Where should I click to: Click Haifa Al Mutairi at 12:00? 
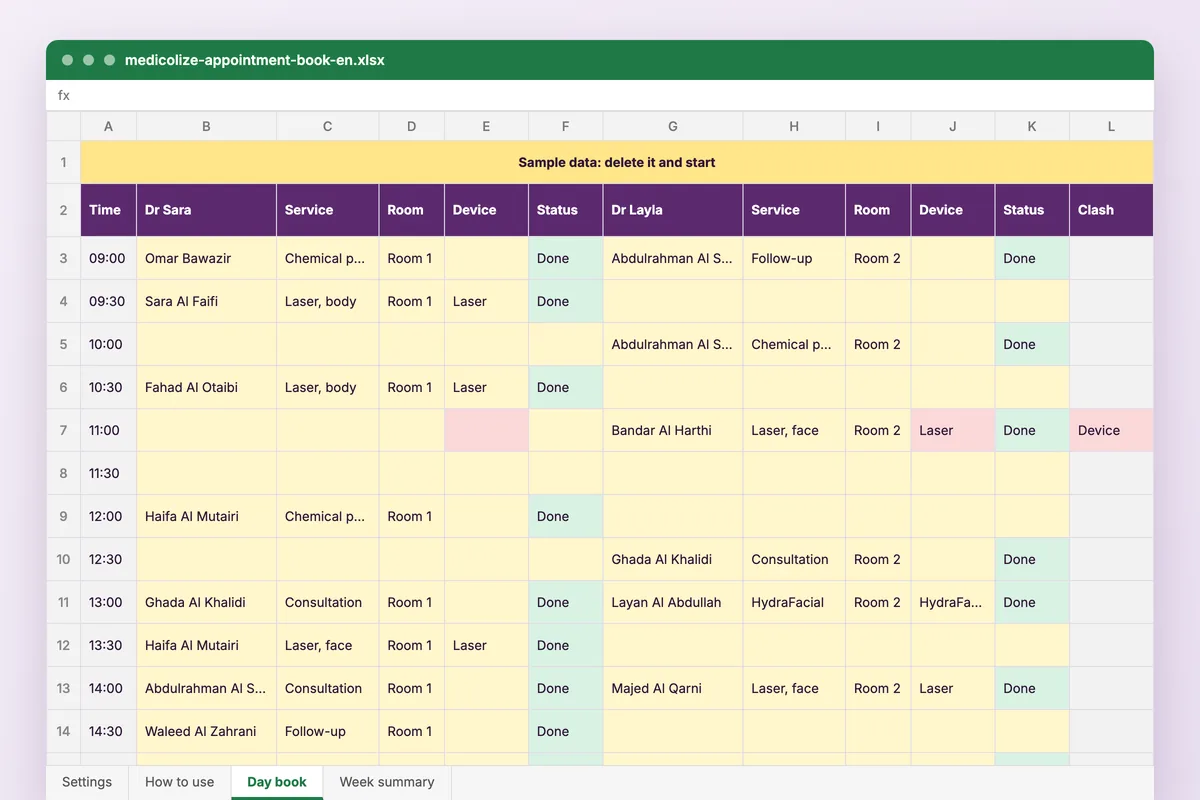coord(206,516)
